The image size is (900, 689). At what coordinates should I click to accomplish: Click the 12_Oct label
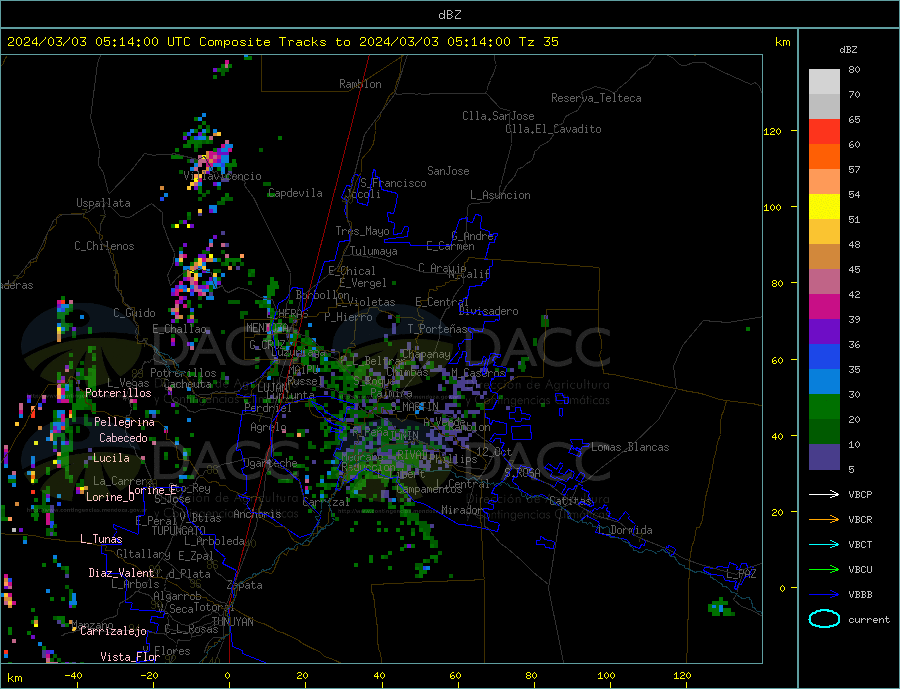click(494, 452)
